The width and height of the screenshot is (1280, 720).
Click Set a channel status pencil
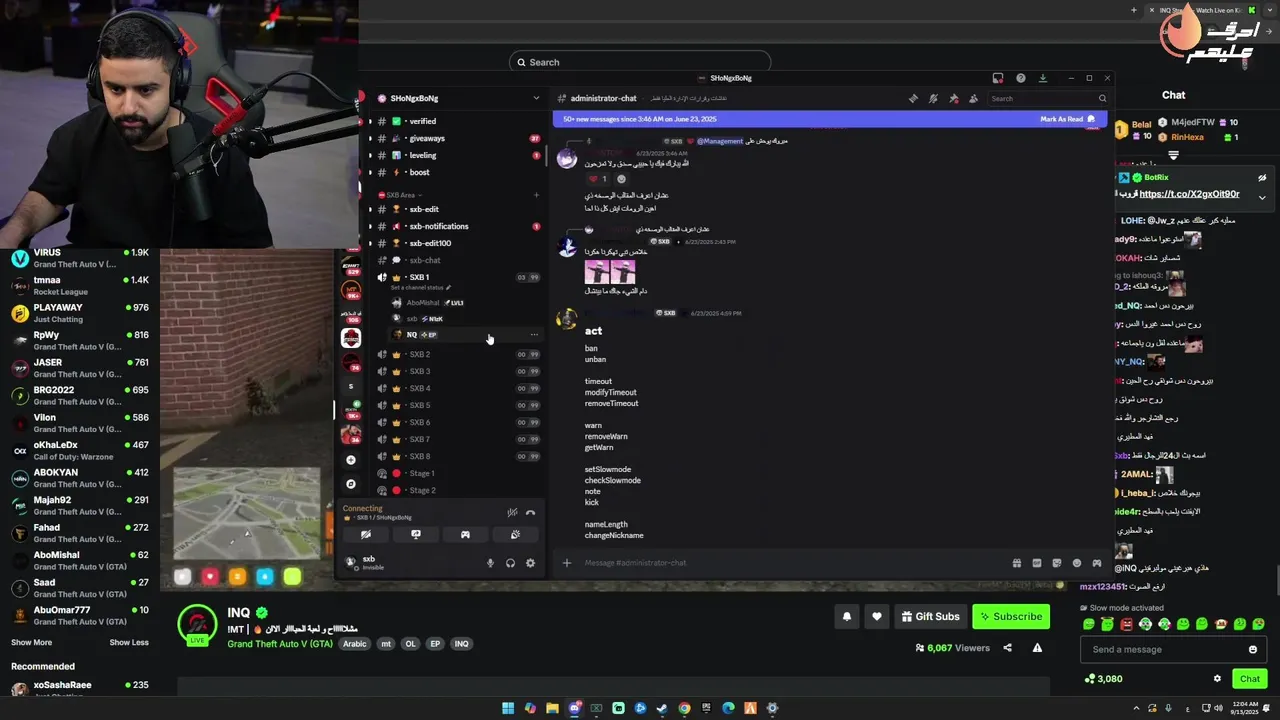click(x=448, y=288)
